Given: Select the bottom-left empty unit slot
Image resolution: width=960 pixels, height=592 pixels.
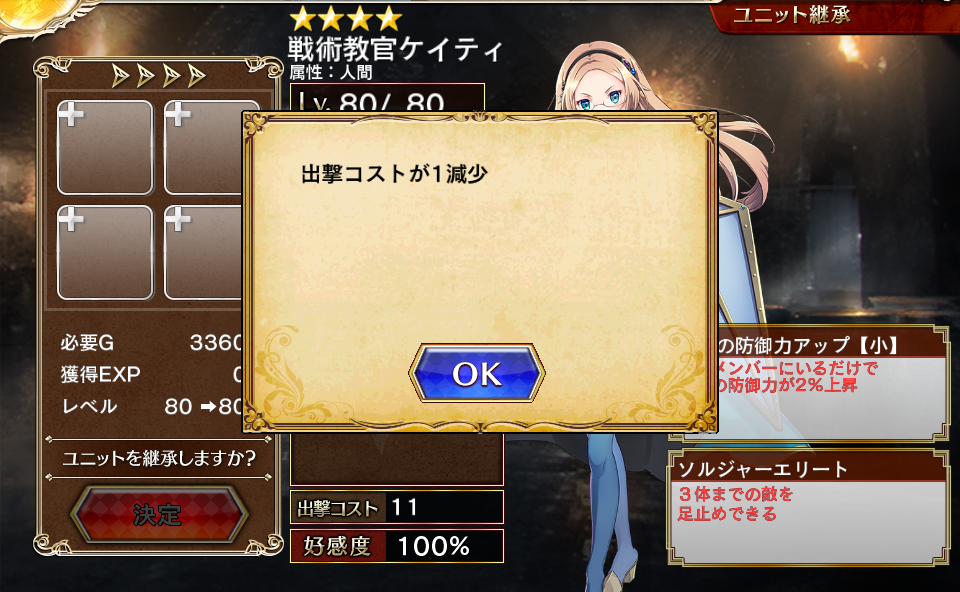Looking at the screenshot, I should (105, 252).
